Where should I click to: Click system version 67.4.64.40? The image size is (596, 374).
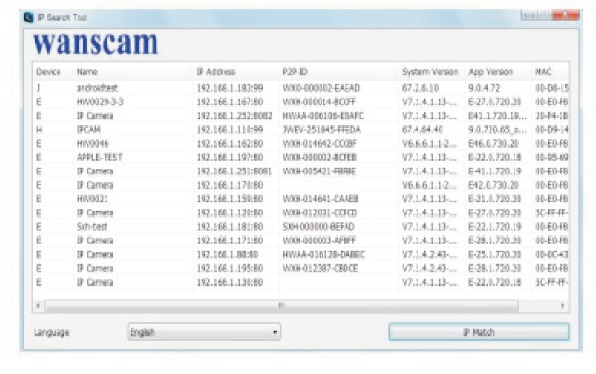pos(422,130)
